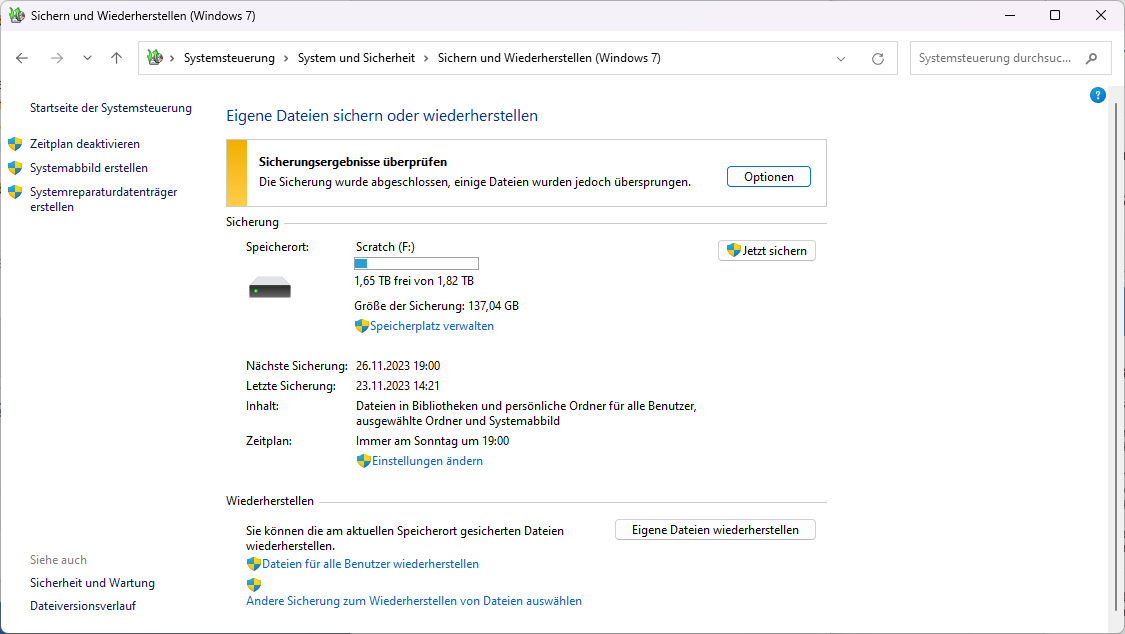The image size is (1125, 634).
Task: Open Dateiversionsverlauf
Action: click(x=83, y=605)
